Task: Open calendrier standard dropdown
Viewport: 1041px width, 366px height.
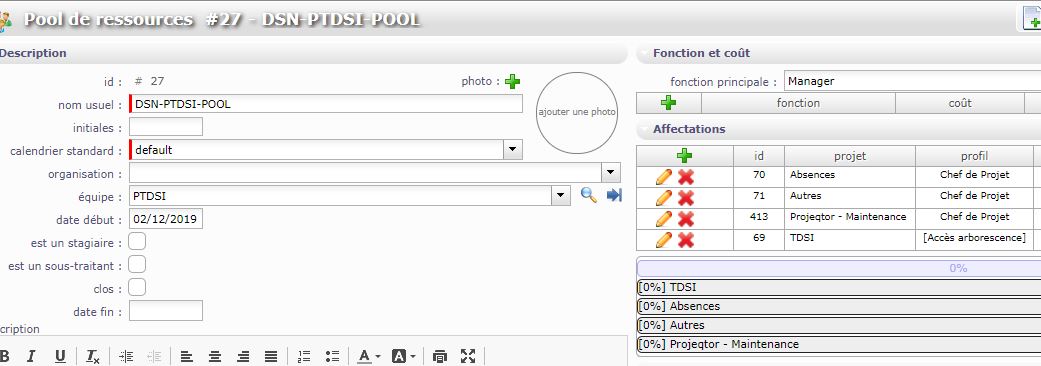Action: click(512, 150)
